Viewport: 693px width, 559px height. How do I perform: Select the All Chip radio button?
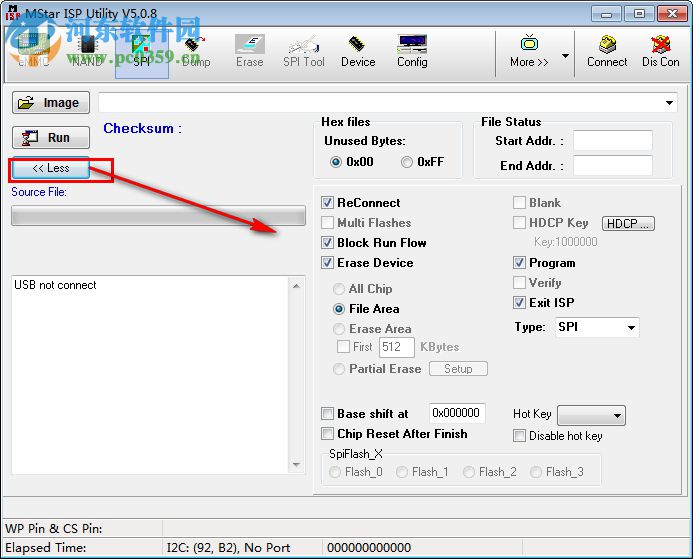coord(339,289)
